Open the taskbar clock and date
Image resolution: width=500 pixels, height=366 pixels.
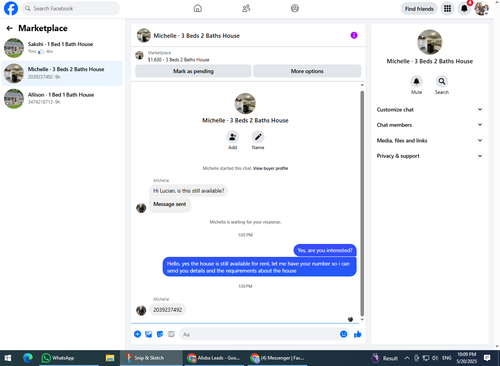(x=466, y=358)
